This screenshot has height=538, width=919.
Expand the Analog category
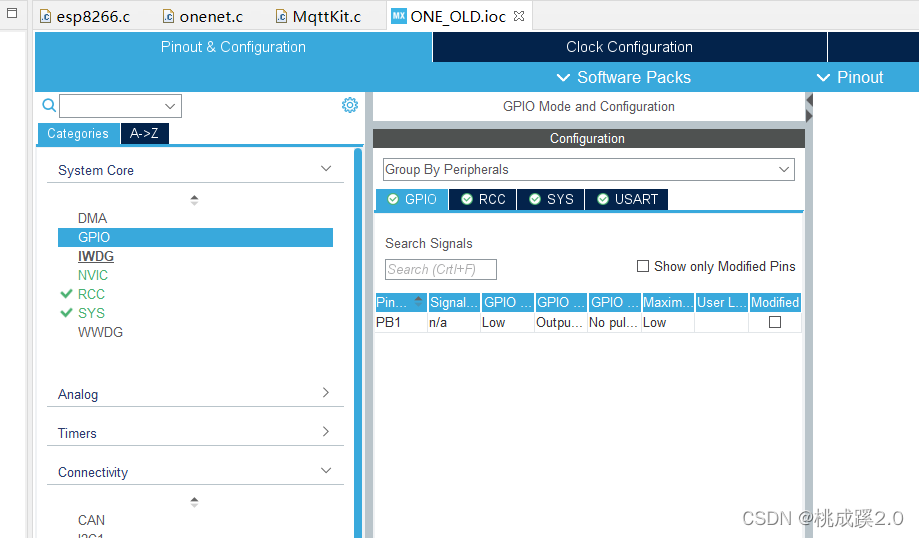[x=326, y=393]
